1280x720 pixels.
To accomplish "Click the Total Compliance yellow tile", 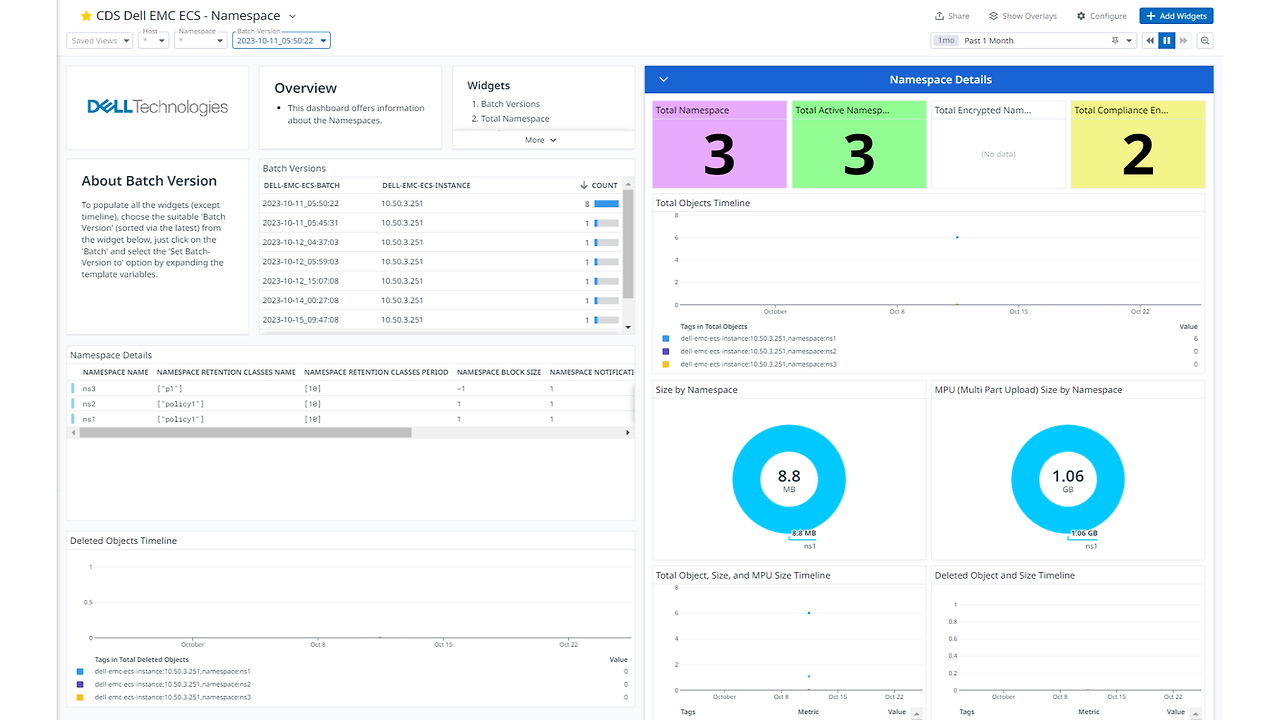I will coord(1138,144).
